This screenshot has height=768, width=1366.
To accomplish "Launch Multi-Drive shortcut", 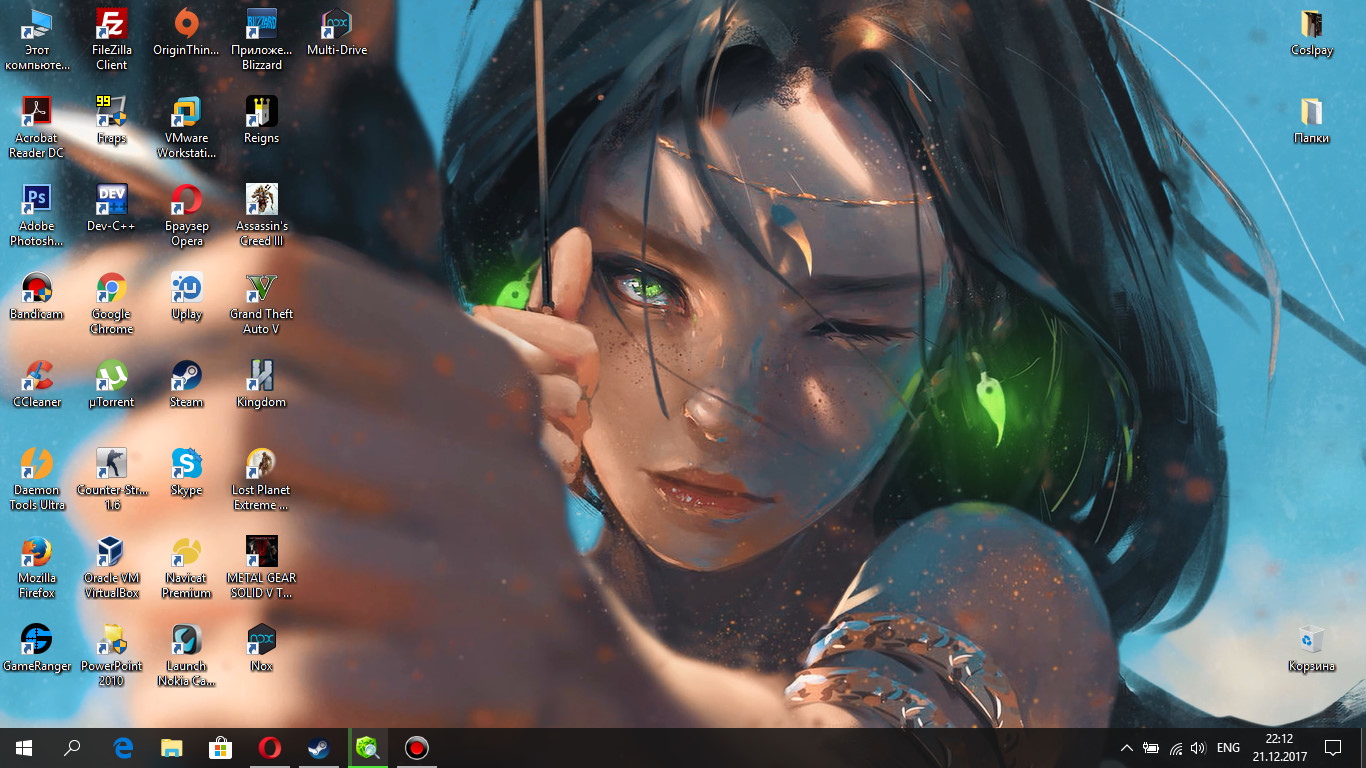I will [337, 33].
